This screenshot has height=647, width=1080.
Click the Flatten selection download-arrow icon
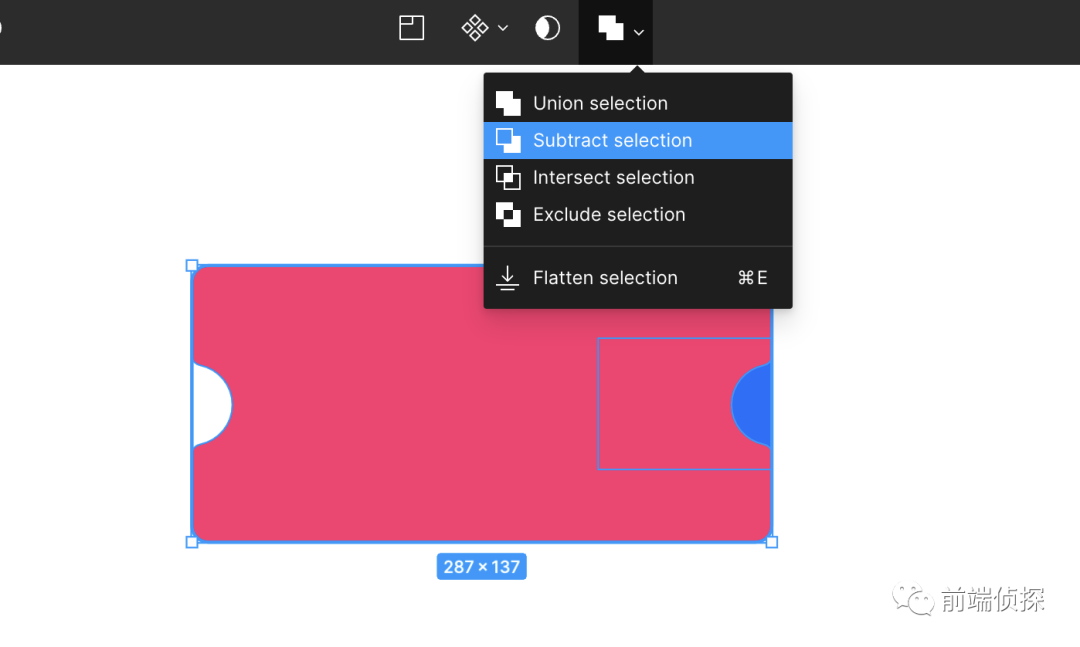coord(508,278)
